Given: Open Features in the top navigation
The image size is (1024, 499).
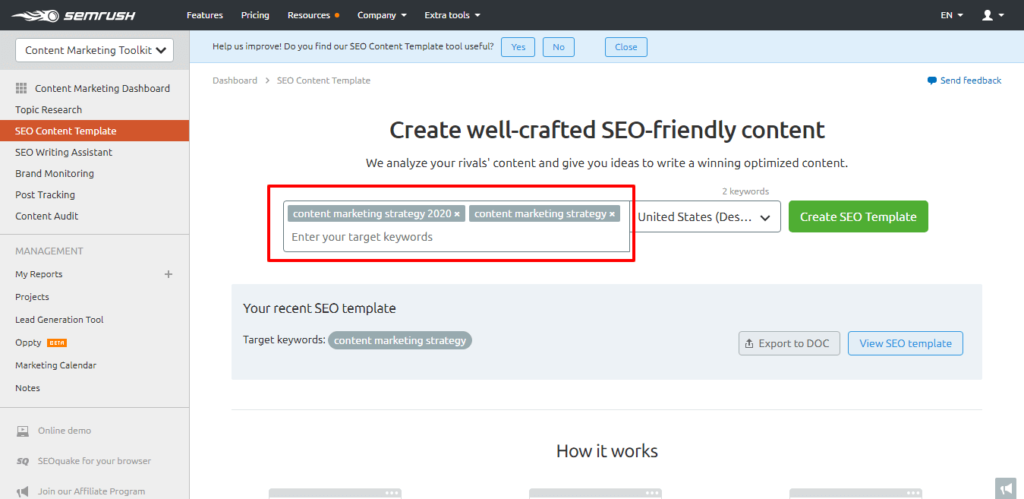Looking at the screenshot, I should [x=204, y=15].
